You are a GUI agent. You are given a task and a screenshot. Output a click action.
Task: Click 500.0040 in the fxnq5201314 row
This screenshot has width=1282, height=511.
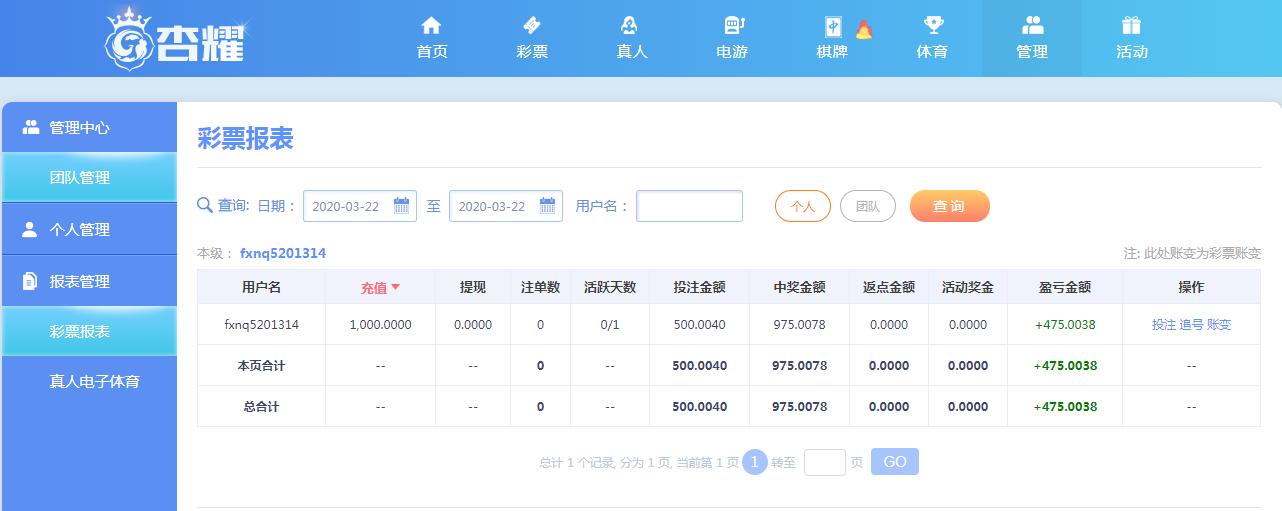point(700,325)
